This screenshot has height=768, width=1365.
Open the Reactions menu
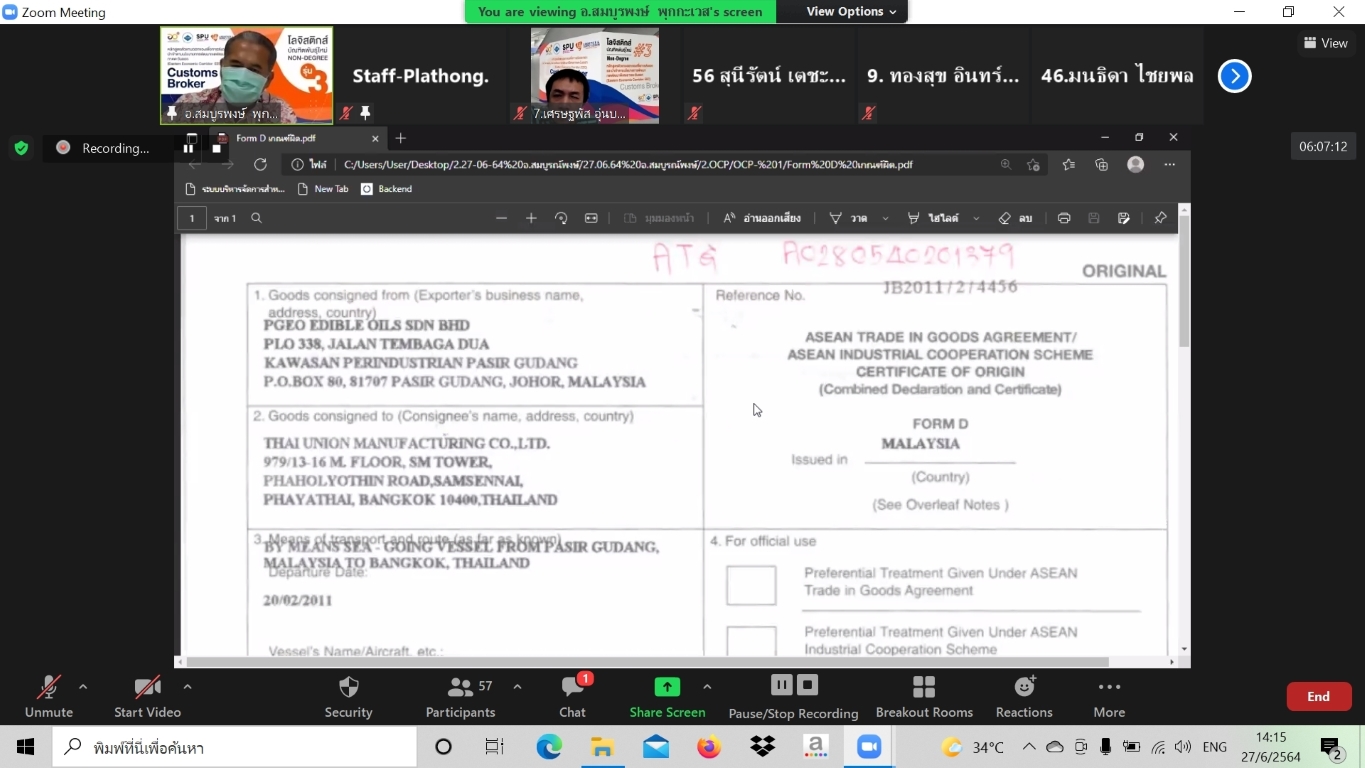click(x=1024, y=697)
